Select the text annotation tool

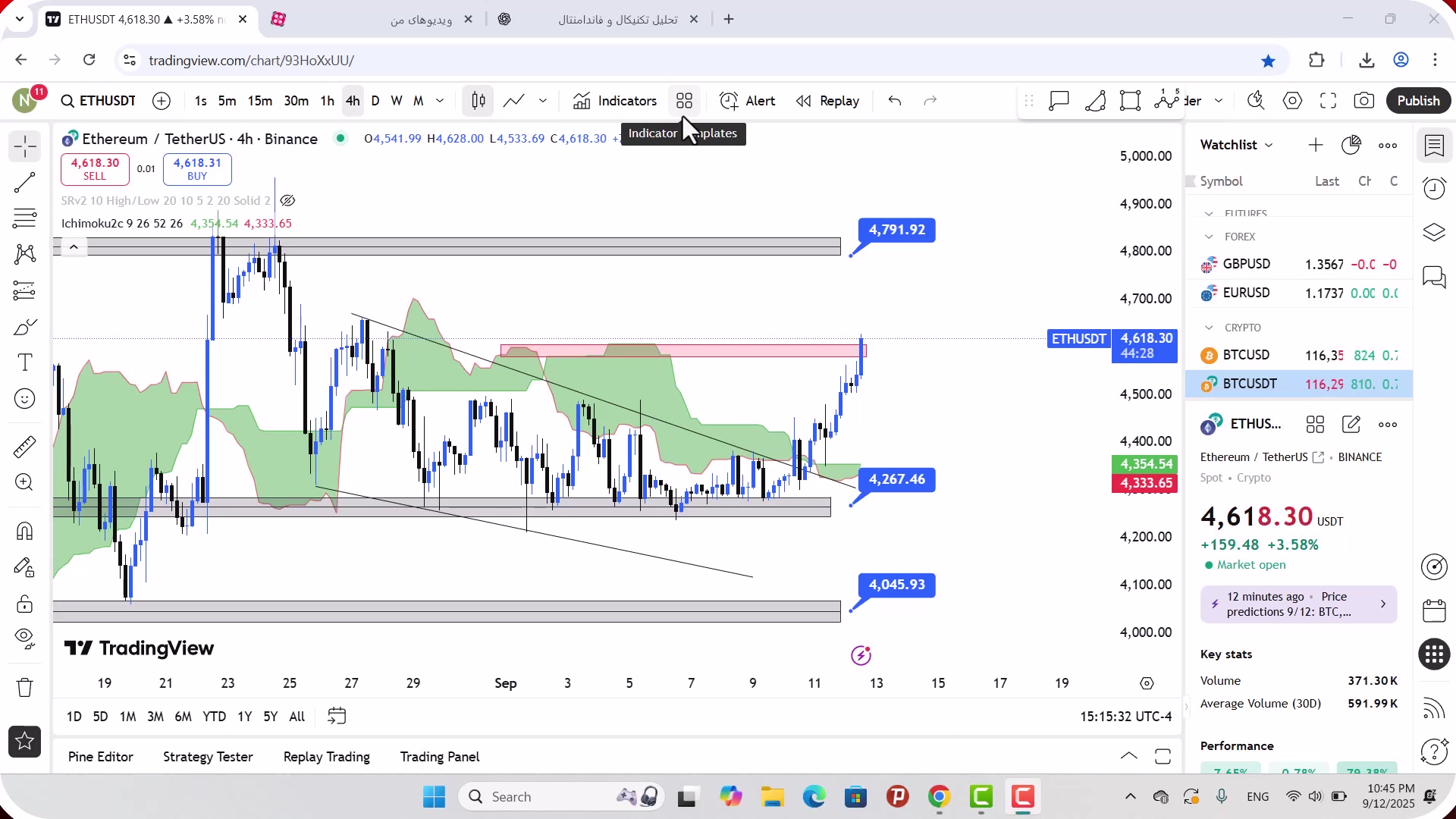click(25, 362)
